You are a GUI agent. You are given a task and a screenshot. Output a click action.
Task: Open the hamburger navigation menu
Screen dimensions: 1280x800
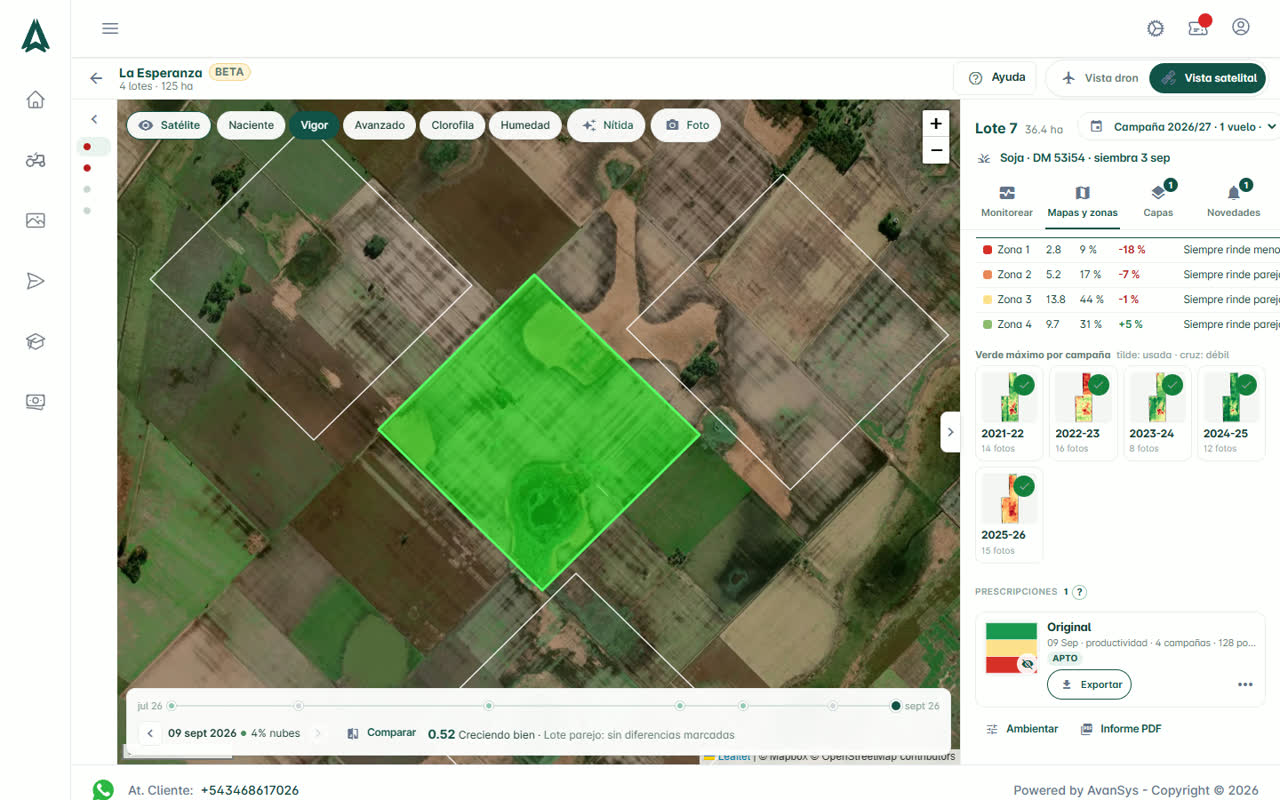(x=110, y=28)
